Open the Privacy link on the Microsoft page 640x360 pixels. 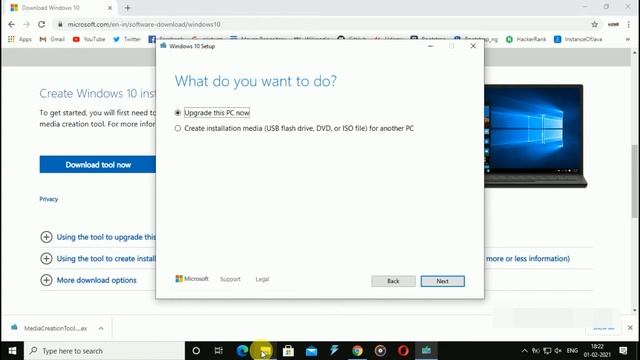pyautogui.click(x=49, y=199)
